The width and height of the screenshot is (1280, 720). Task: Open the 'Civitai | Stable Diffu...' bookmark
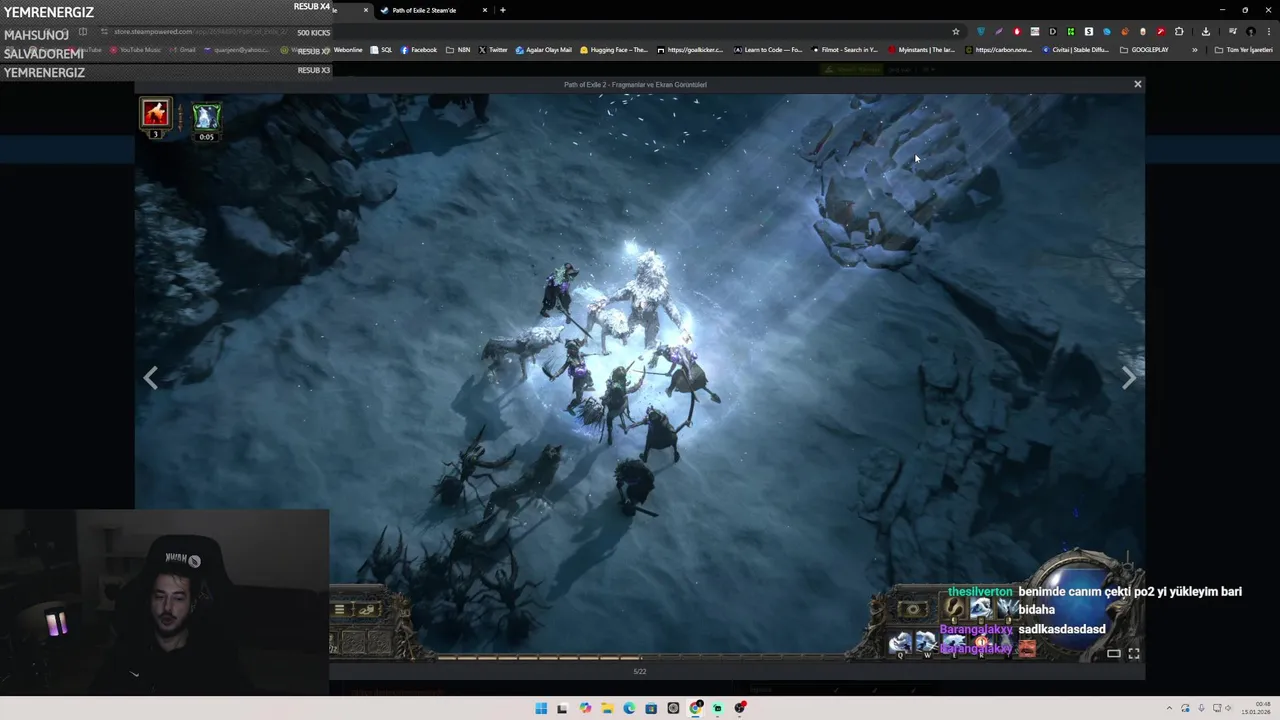pos(1075,50)
